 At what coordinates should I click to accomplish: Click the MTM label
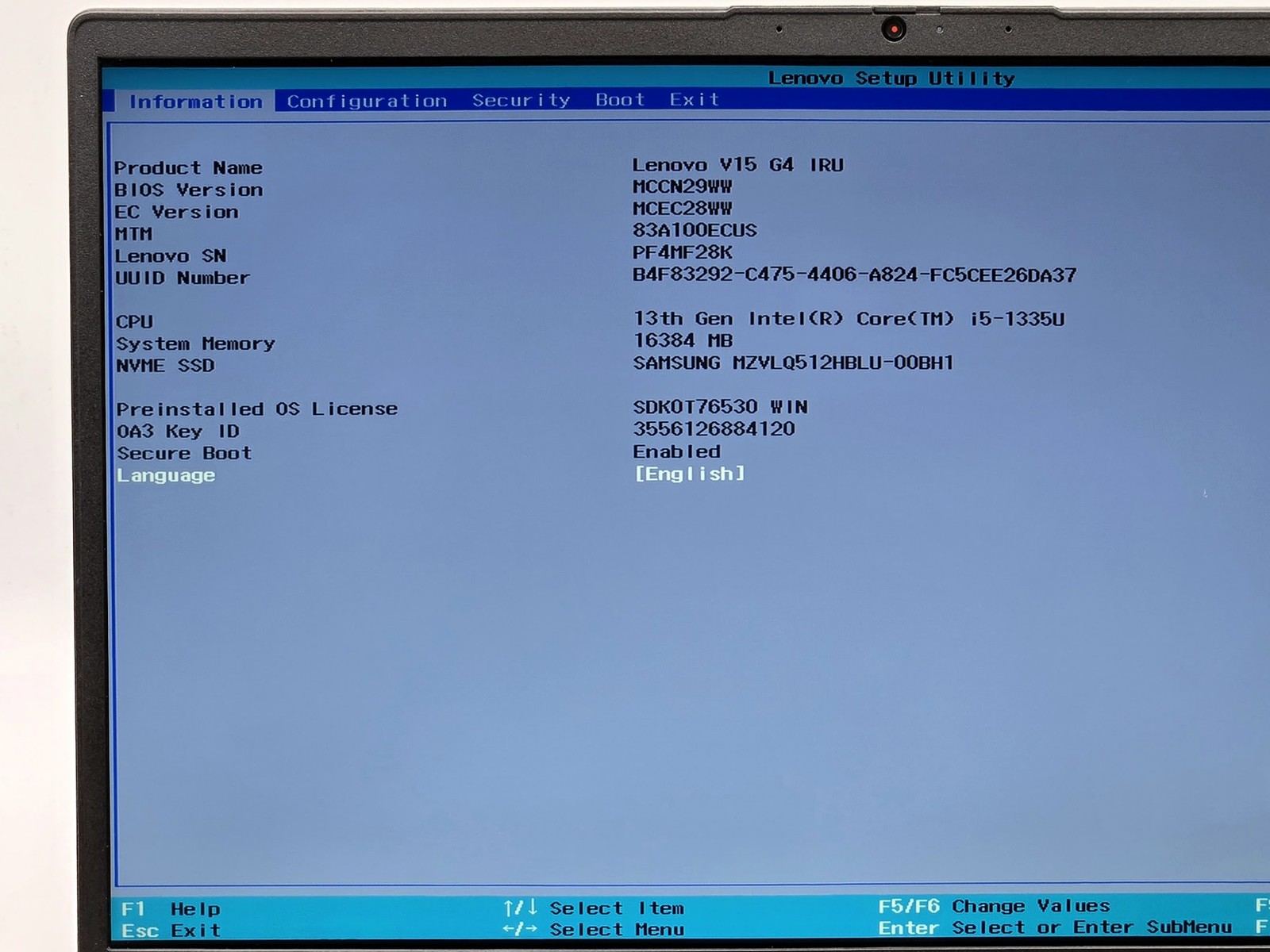click(x=133, y=234)
